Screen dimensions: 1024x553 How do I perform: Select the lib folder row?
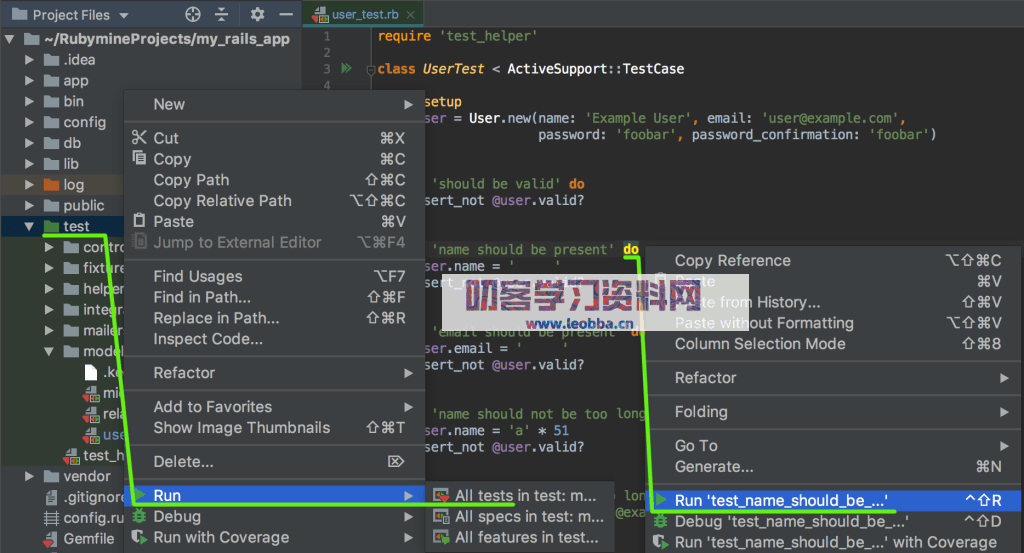(x=62, y=164)
